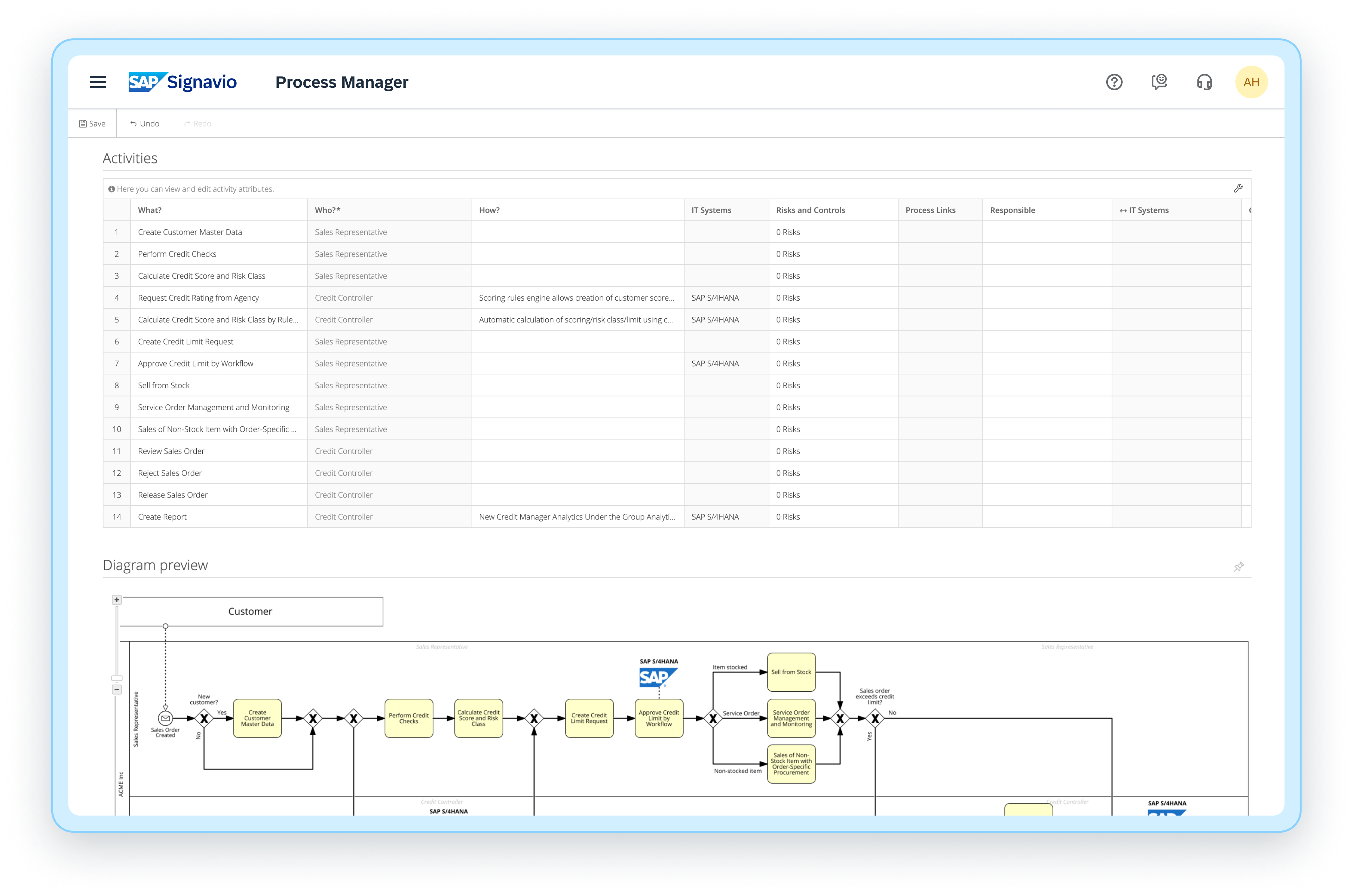Screen dimensions: 1352x896
Task: Click the diagram zoom slider handle
Action: (117, 677)
